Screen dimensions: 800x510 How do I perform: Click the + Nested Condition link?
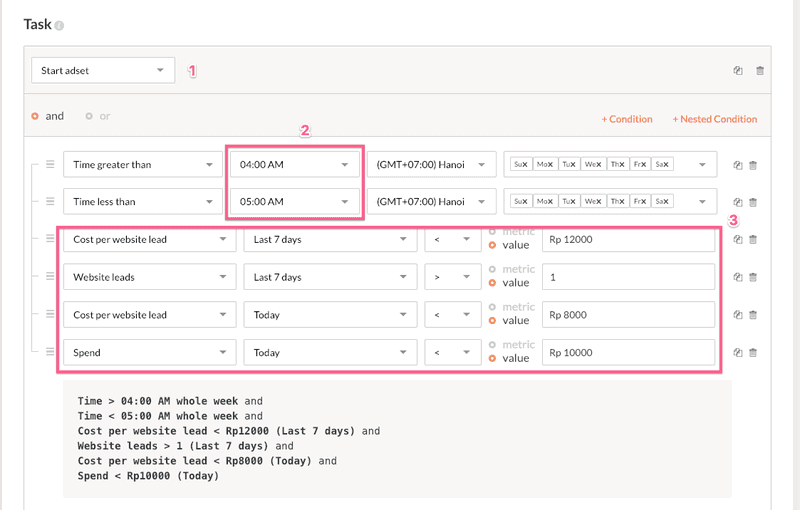click(714, 119)
